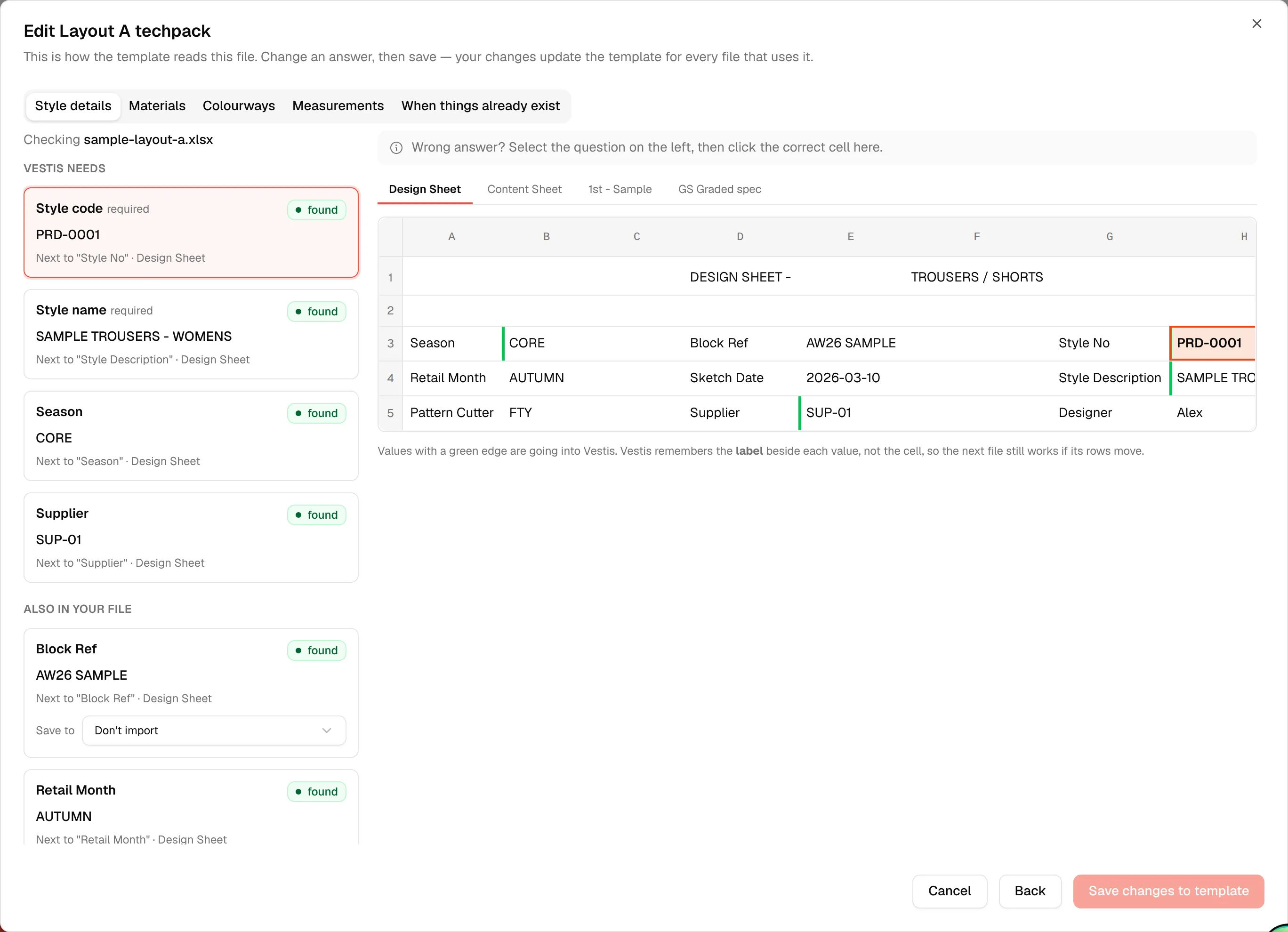Click the PRD-0001 cell in the sheet
Screen dimensions: 1288x932
point(1213,343)
